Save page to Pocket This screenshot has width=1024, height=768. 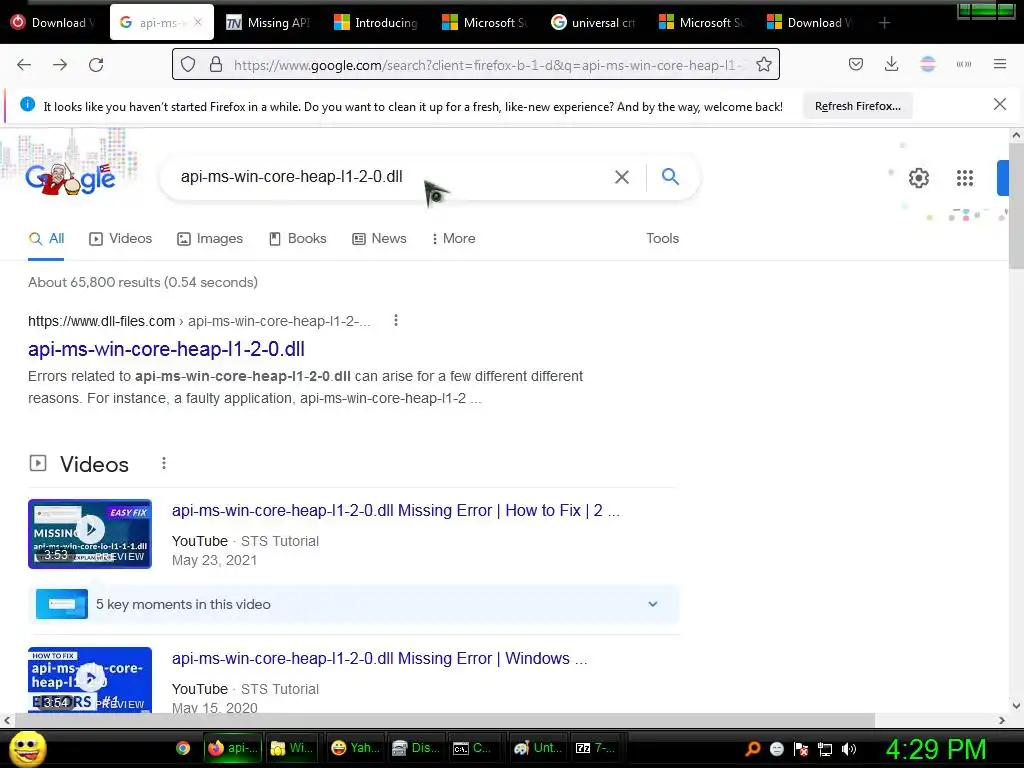[x=856, y=64]
